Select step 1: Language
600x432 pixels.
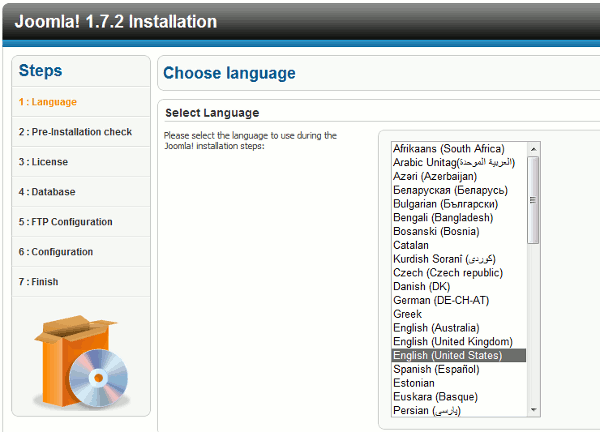pos(47,102)
